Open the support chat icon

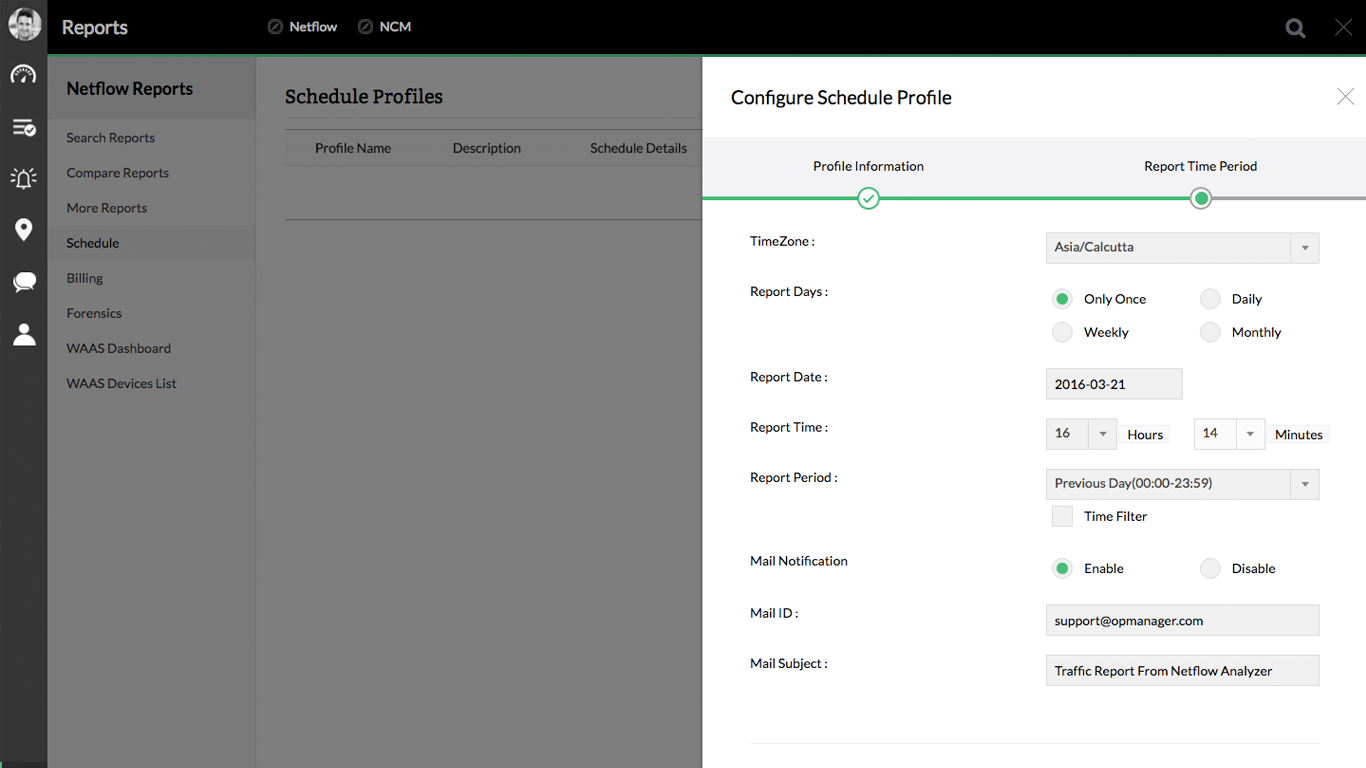[24, 282]
